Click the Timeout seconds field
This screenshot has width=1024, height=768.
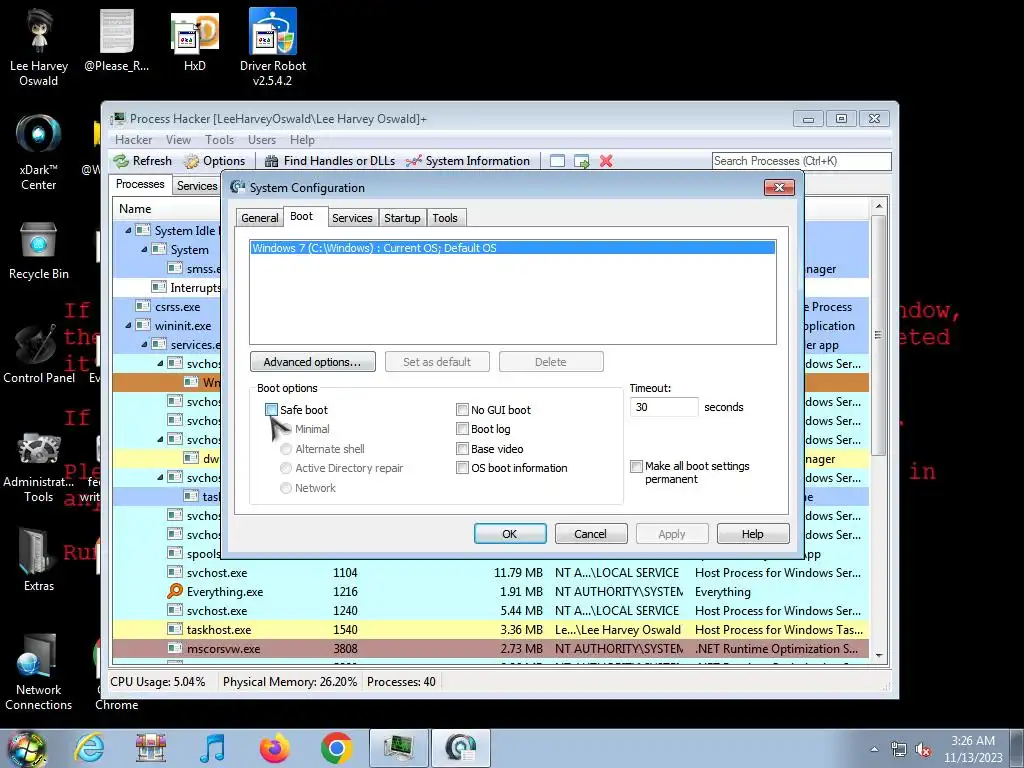(x=664, y=407)
